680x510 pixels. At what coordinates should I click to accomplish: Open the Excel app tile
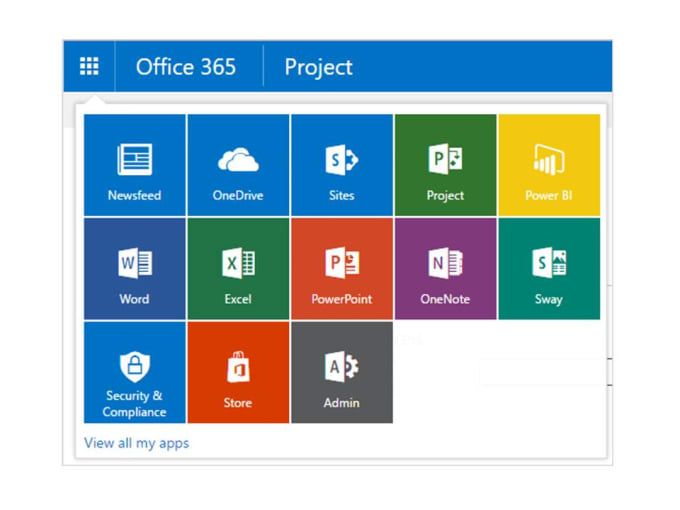click(239, 269)
